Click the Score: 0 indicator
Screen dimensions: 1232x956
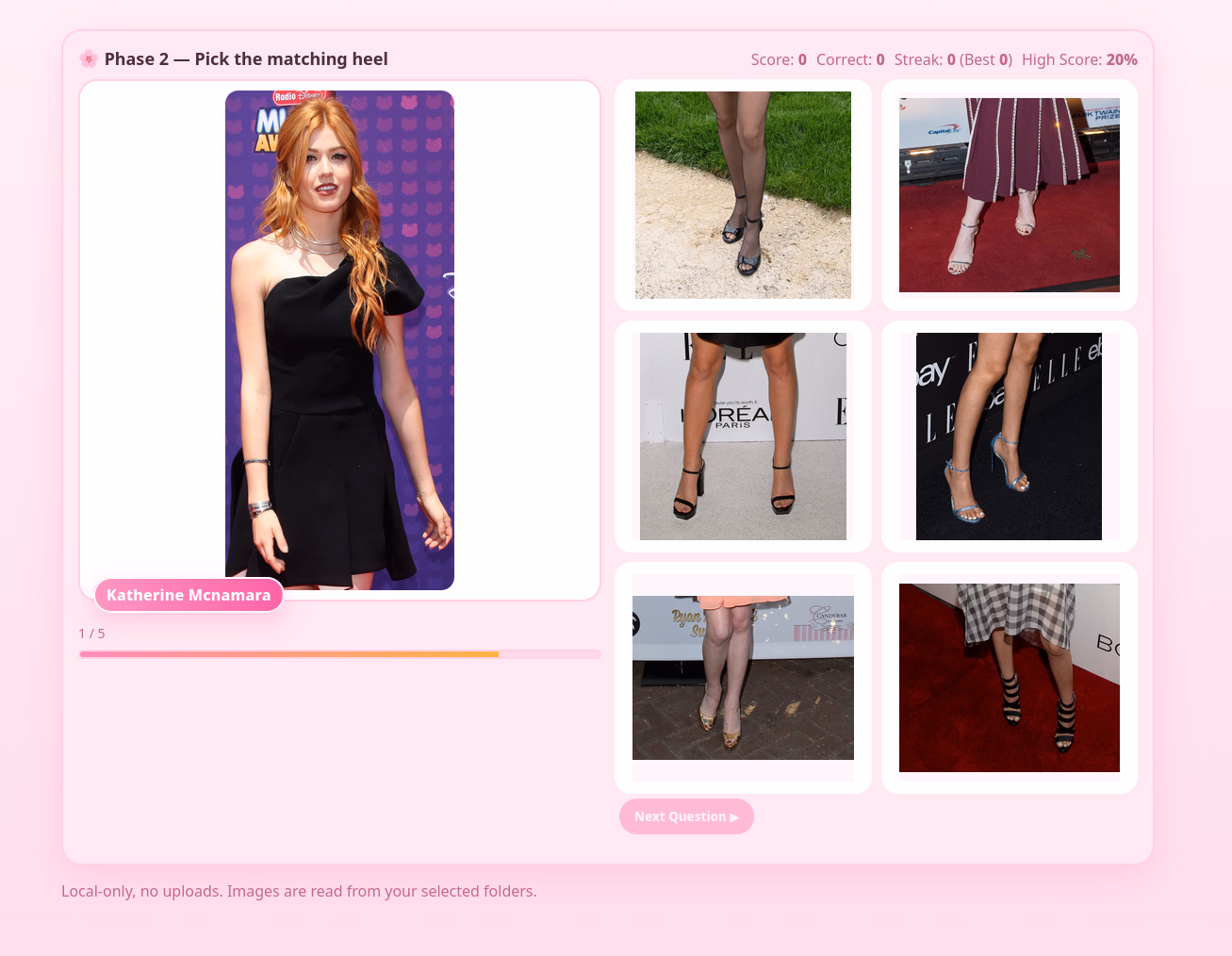point(778,59)
